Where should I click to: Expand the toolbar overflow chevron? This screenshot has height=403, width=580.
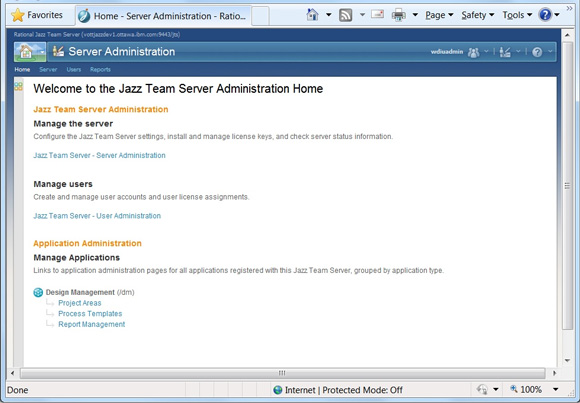pyautogui.click(x=569, y=8)
